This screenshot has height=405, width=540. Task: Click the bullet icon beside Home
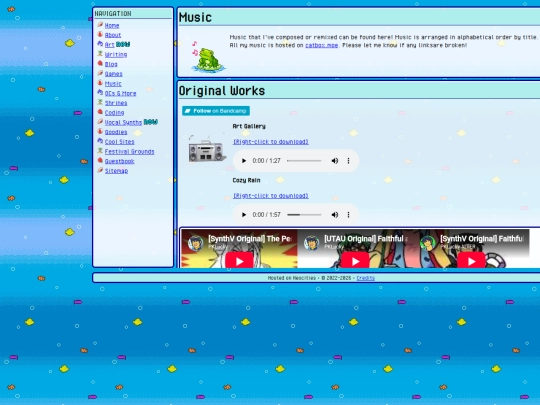click(x=100, y=24)
